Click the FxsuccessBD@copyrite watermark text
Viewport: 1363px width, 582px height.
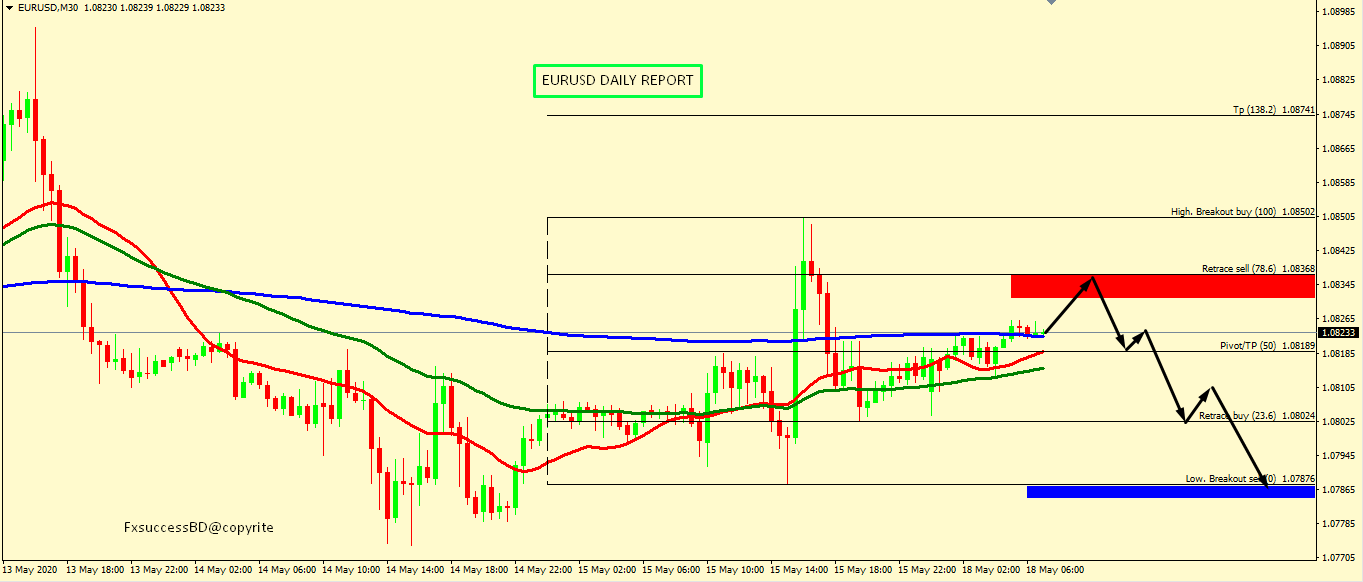[198, 527]
